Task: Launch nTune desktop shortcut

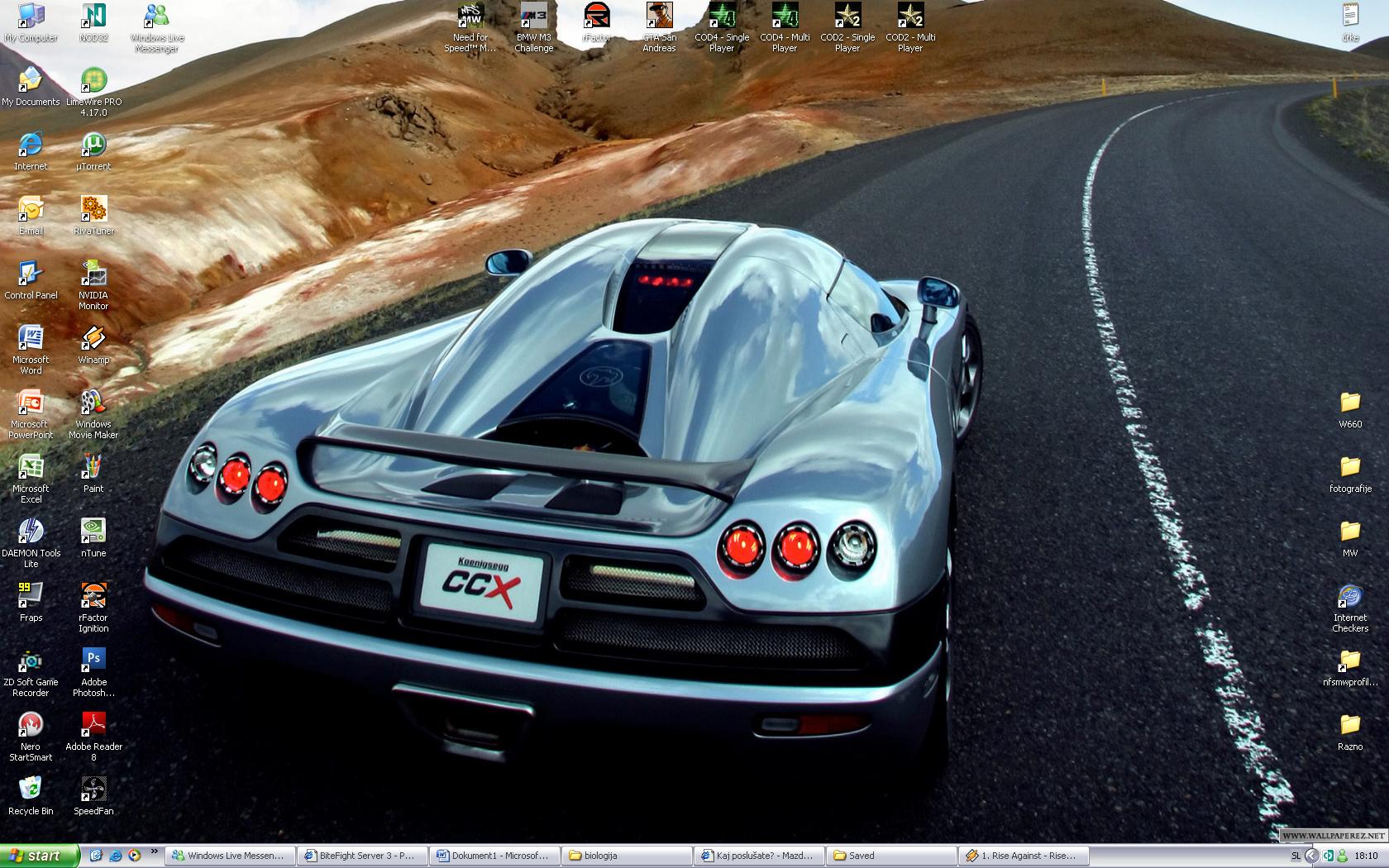Action: pyautogui.click(x=93, y=538)
